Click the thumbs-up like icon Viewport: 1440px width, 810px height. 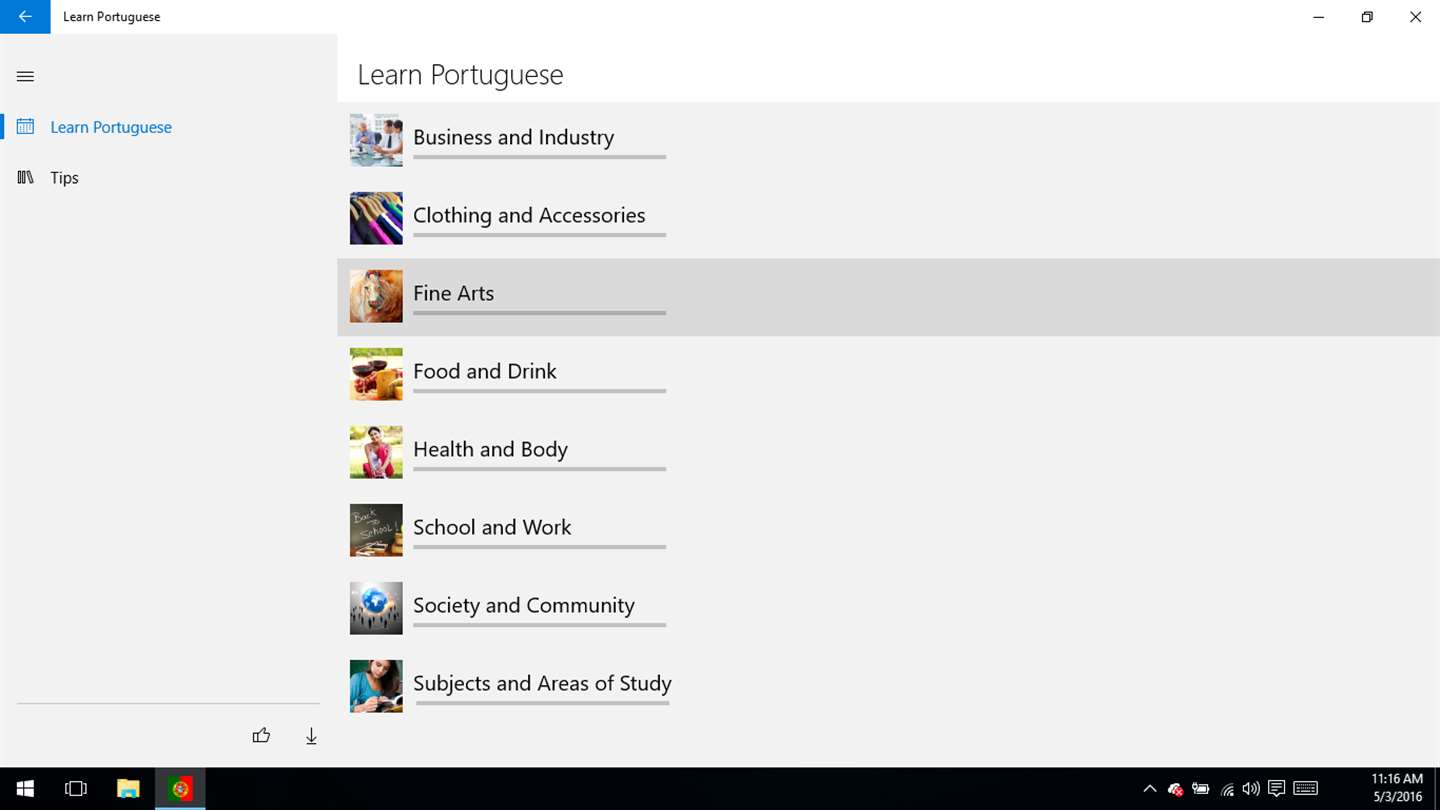point(261,736)
